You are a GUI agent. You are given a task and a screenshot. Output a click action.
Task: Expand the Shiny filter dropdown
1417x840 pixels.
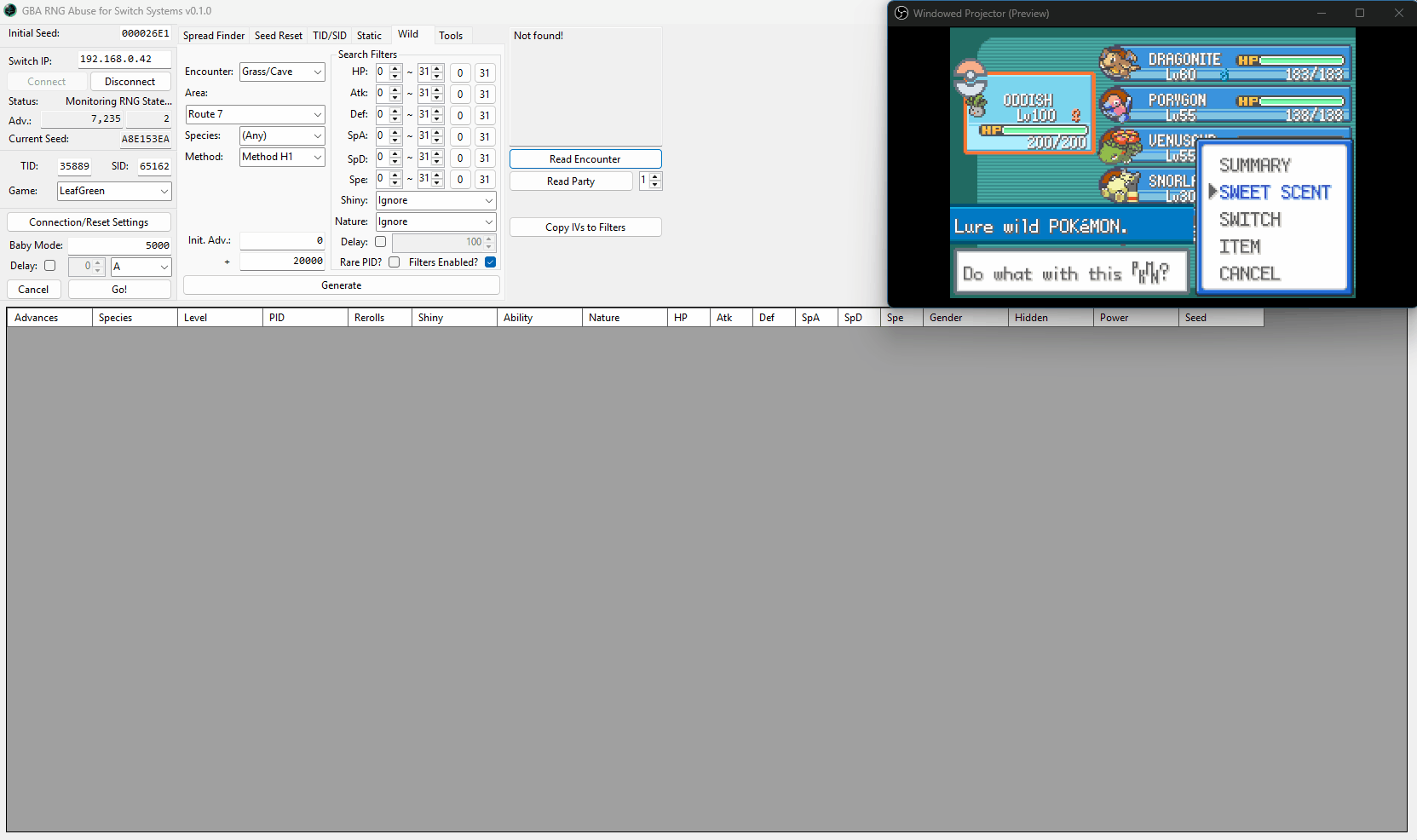tap(436, 200)
